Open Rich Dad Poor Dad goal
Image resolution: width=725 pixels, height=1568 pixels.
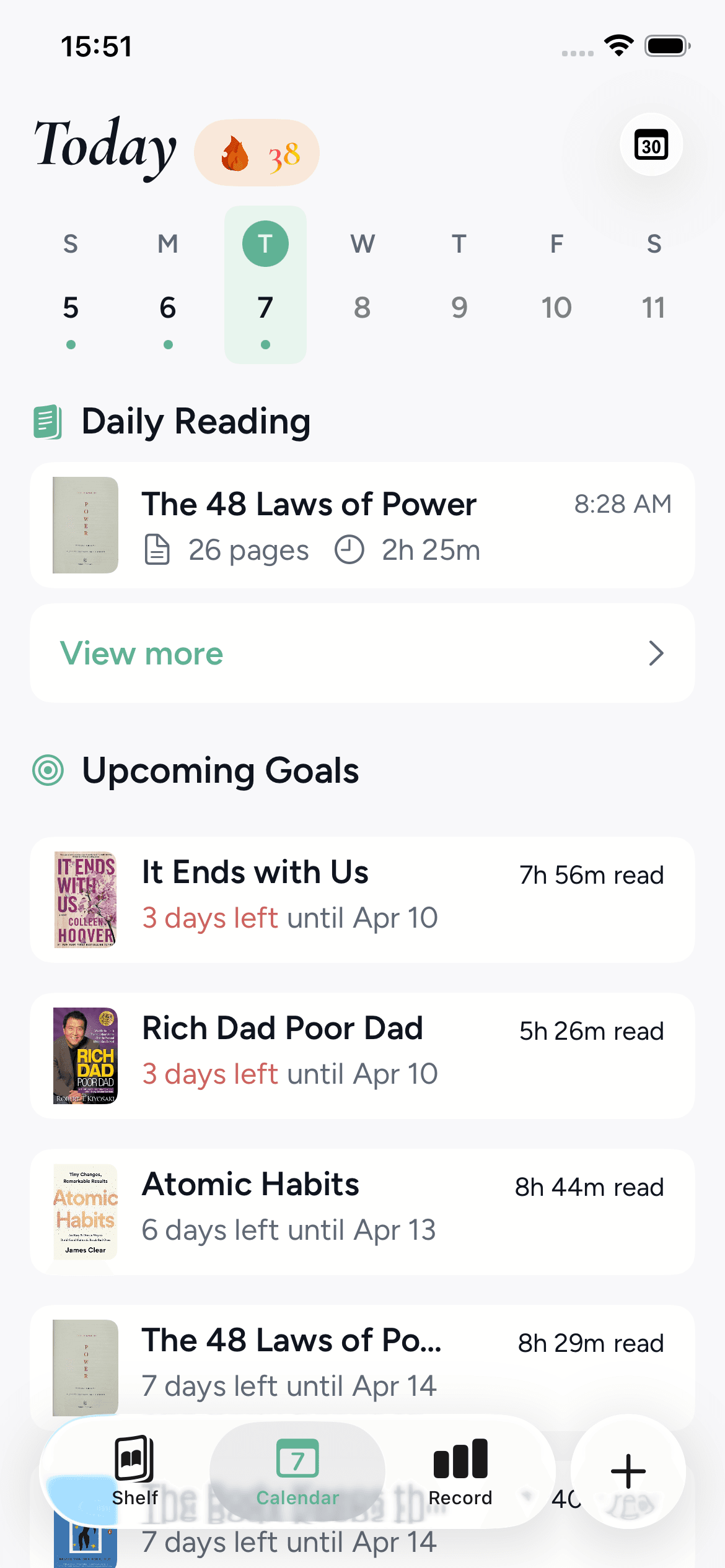[x=362, y=1056]
